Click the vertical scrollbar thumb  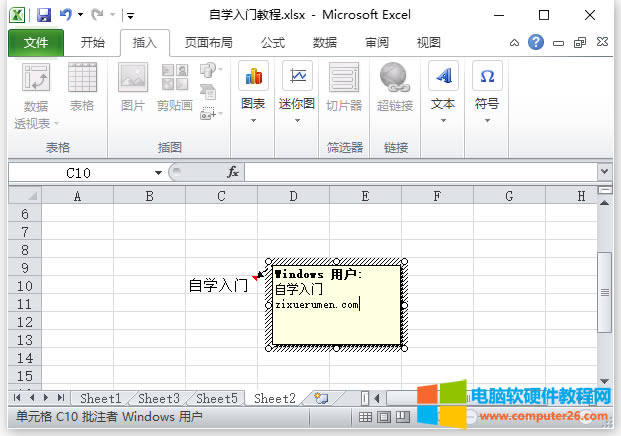pos(604,292)
